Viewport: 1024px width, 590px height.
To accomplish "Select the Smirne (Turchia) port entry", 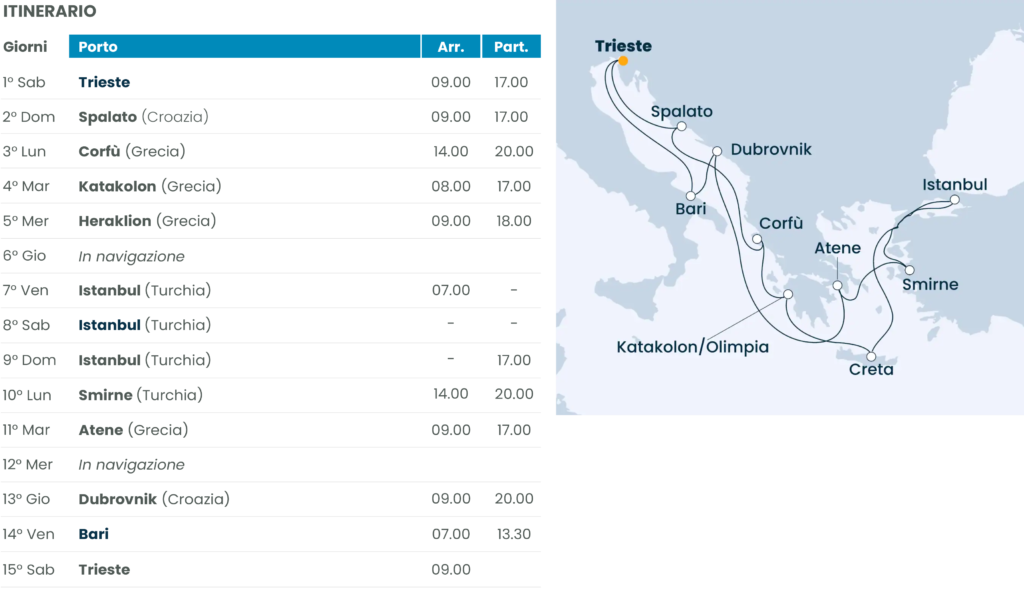I will point(140,395).
